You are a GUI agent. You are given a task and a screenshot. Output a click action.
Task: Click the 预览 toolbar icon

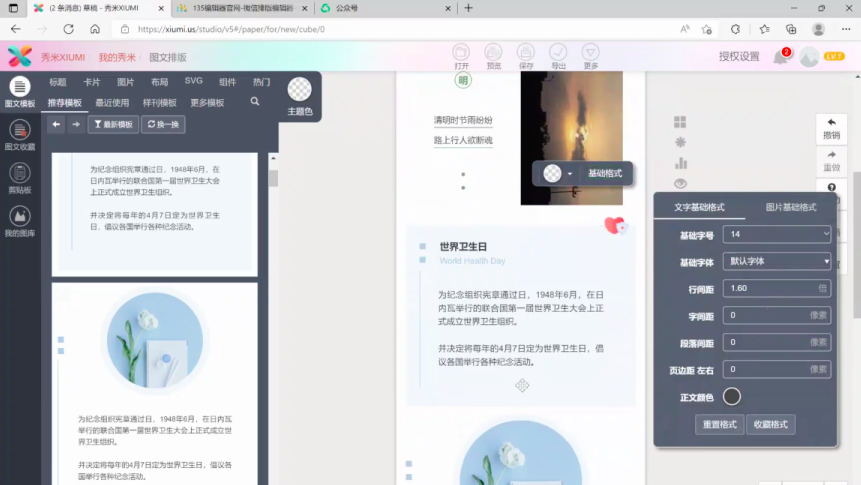(x=494, y=57)
